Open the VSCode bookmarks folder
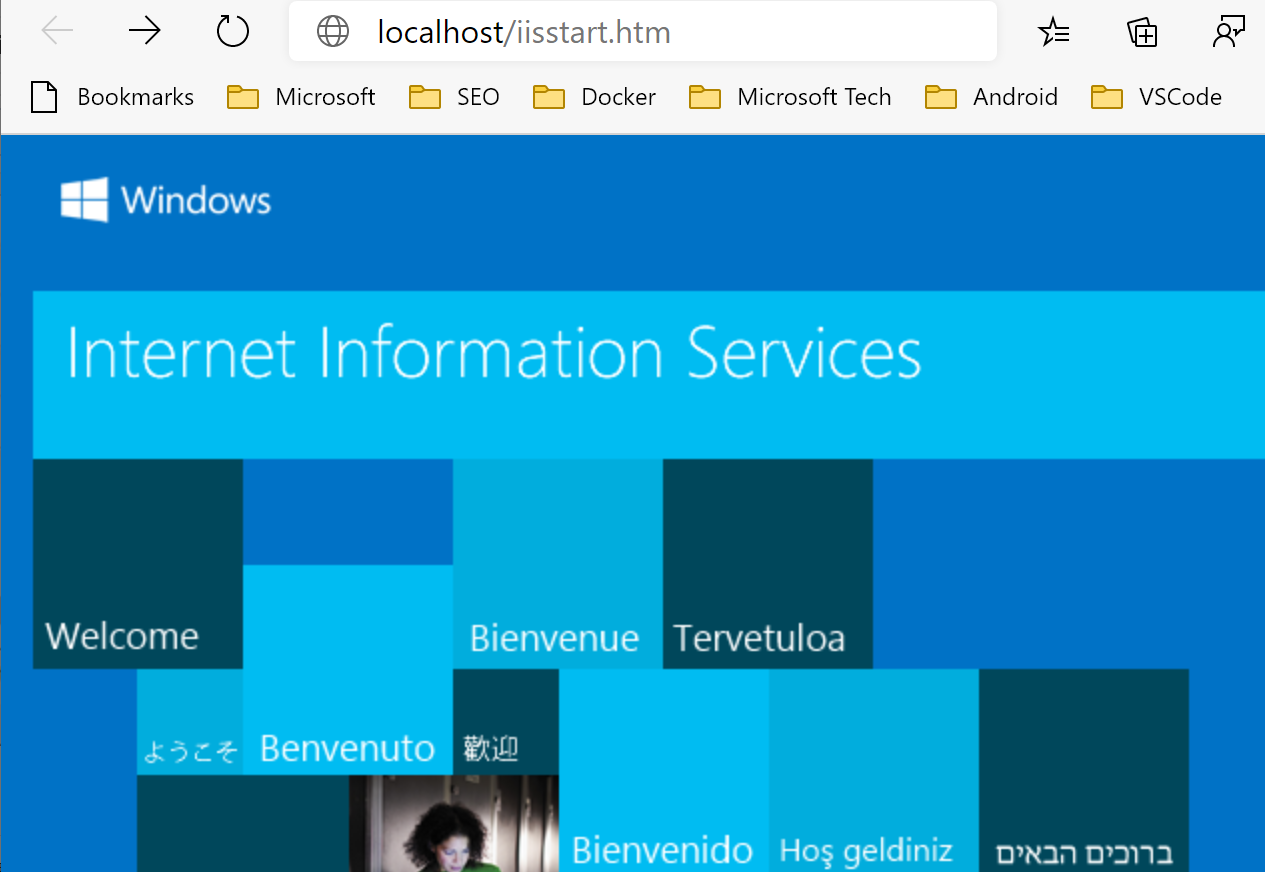This screenshot has width=1265, height=872. [x=1156, y=97]
